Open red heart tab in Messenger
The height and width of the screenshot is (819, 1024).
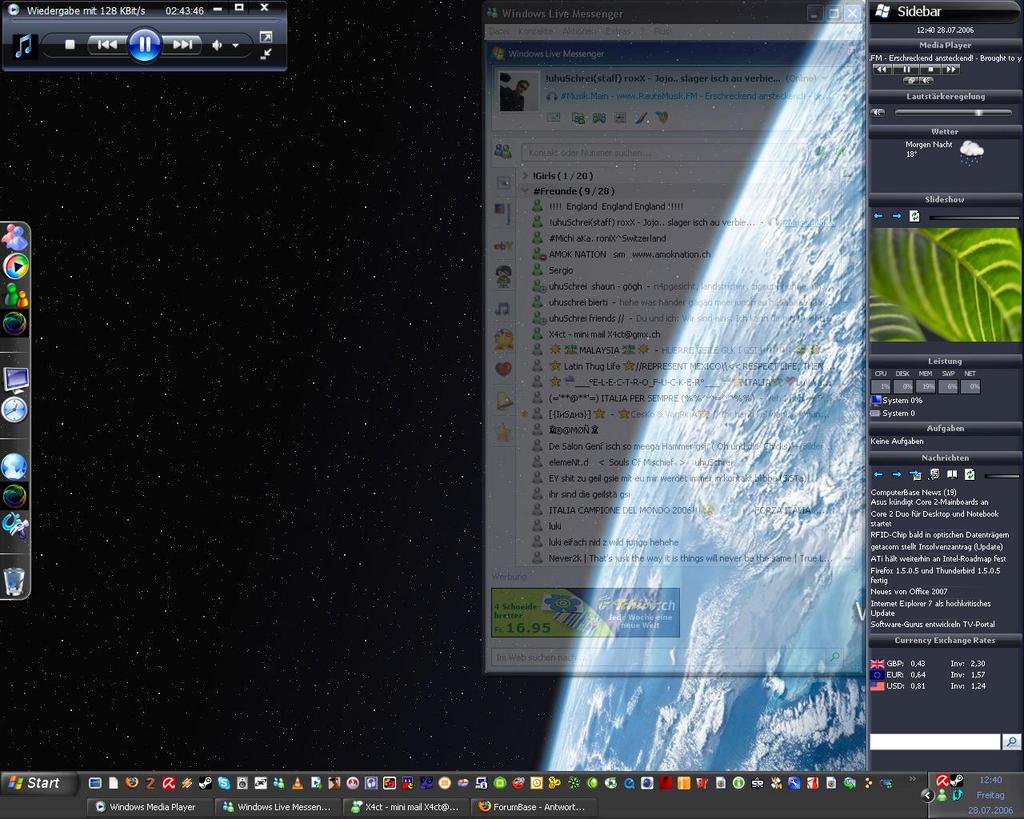click(x=503, y=369)
